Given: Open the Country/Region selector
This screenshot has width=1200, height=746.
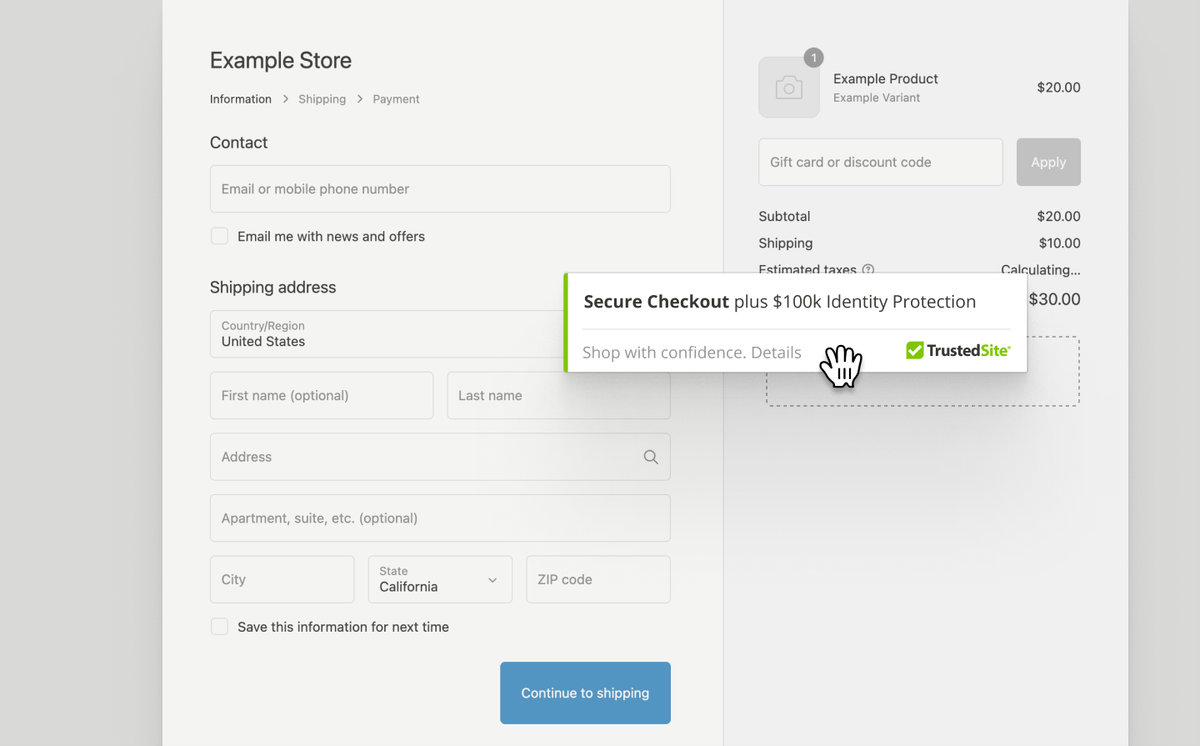Looking at the screenshot, I should (388, 334).
